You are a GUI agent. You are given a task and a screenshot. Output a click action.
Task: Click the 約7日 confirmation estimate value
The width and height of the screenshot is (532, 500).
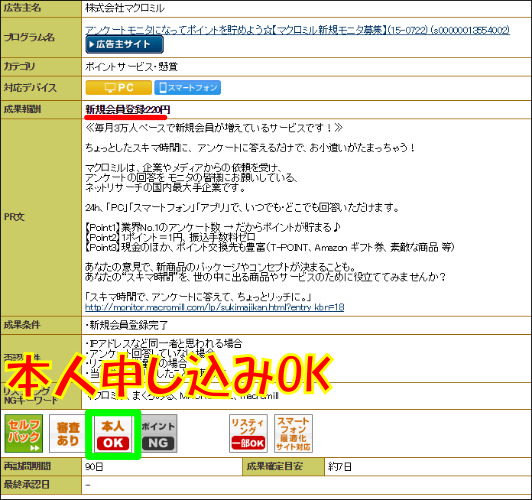(x=340, y=467)
